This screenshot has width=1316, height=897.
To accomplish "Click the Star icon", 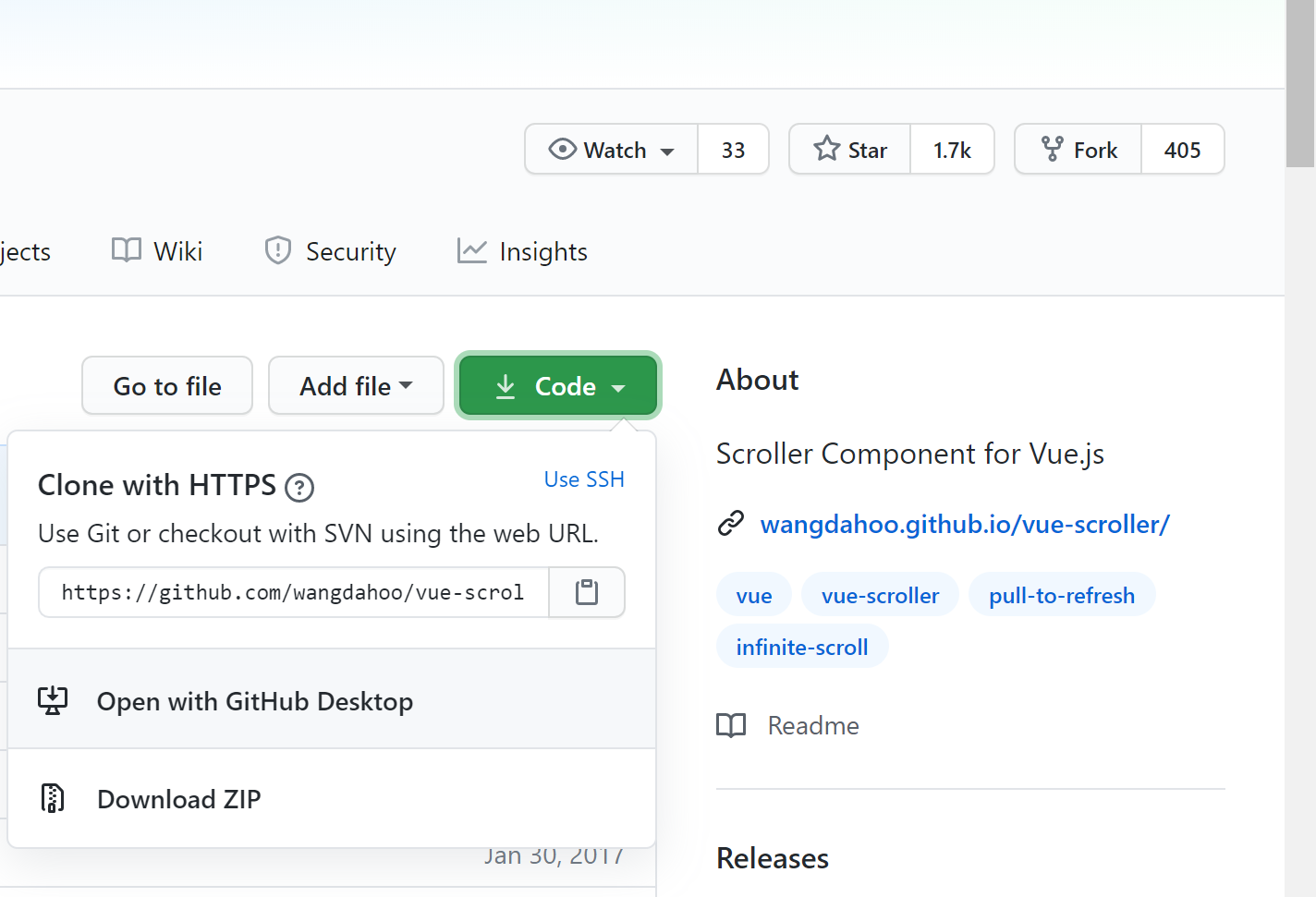I will (826, 149).
